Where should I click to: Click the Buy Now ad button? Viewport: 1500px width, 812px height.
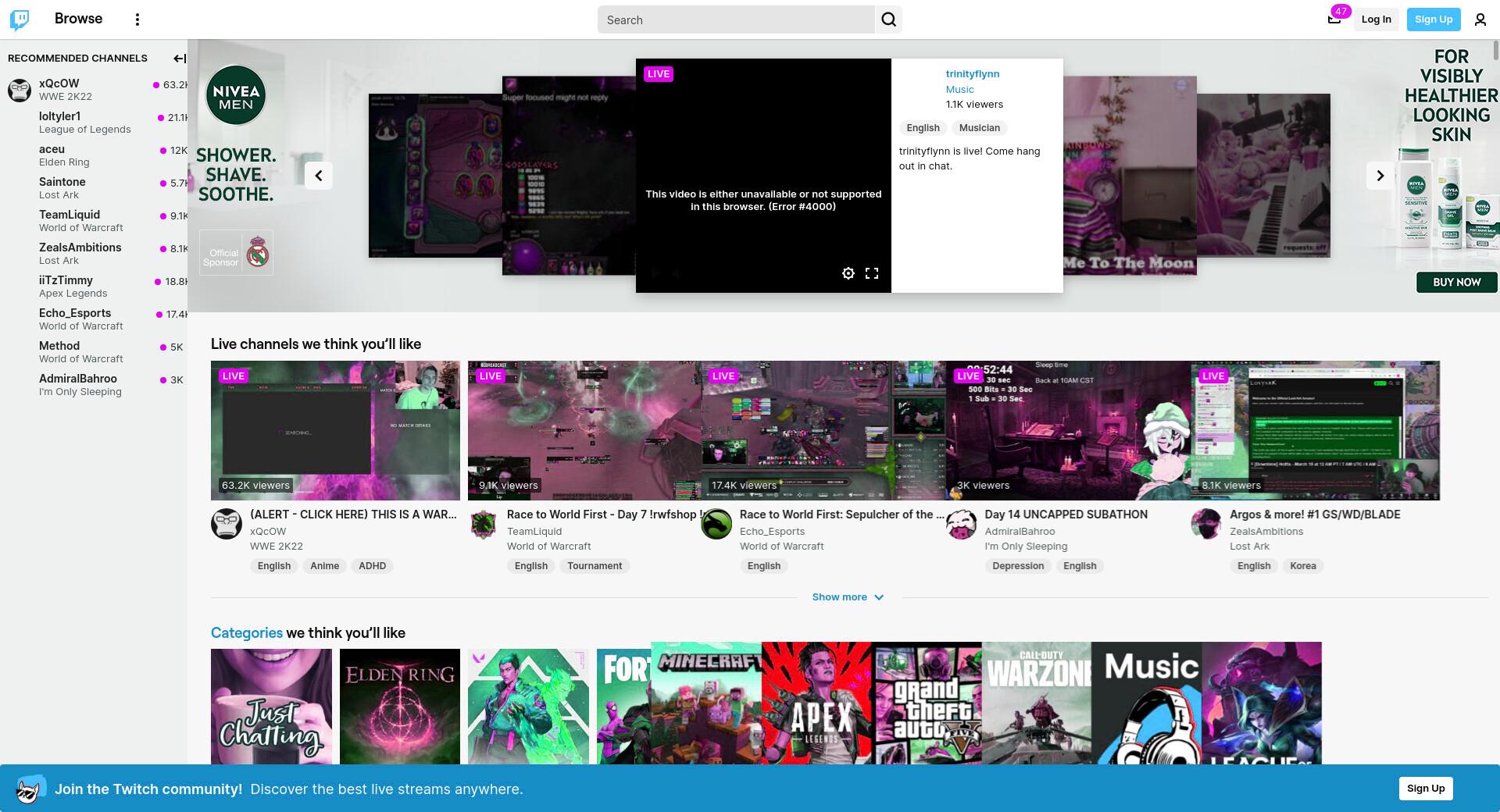pyautogui.click(x=1457, y=283)
